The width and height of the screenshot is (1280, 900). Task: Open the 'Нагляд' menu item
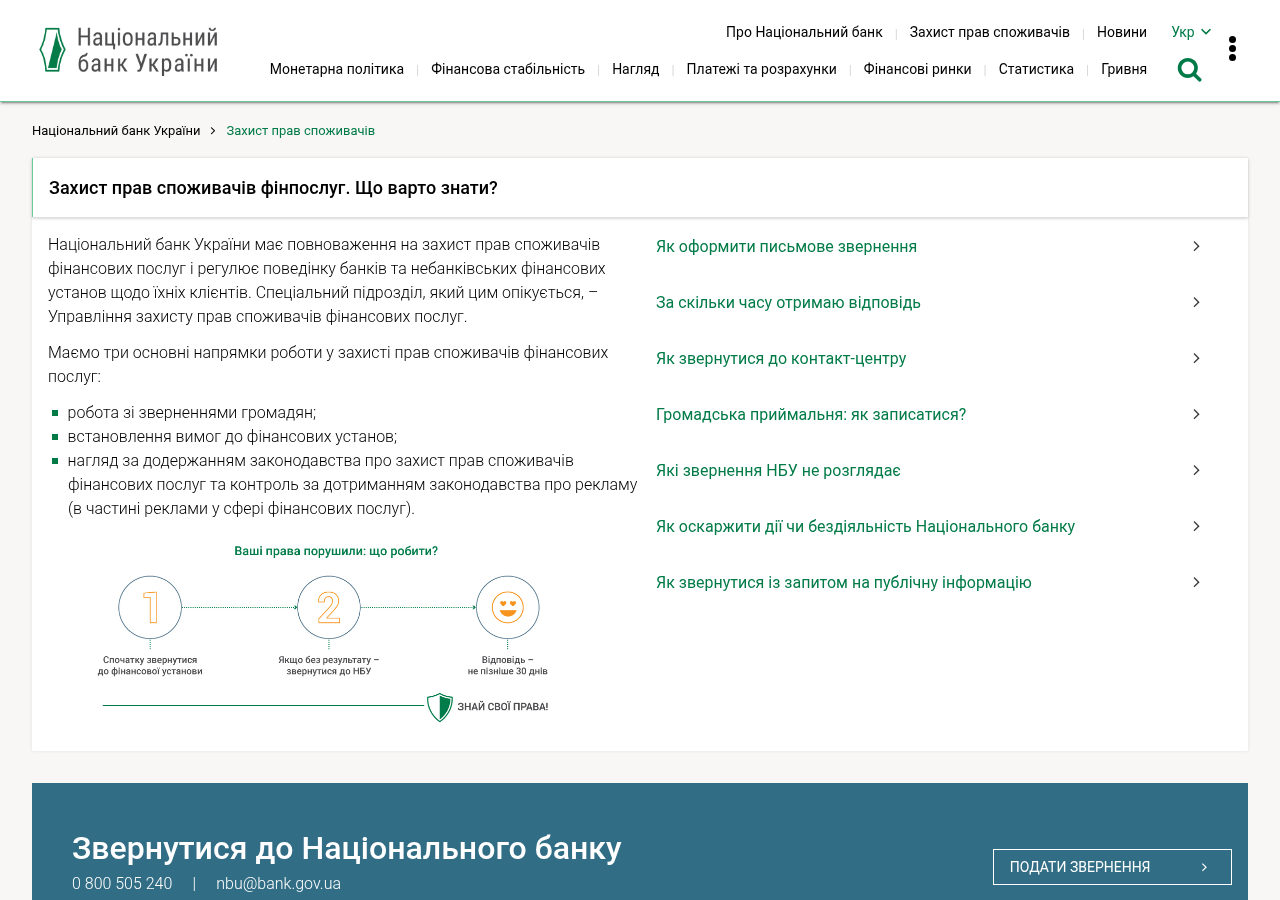pos(636,69)
